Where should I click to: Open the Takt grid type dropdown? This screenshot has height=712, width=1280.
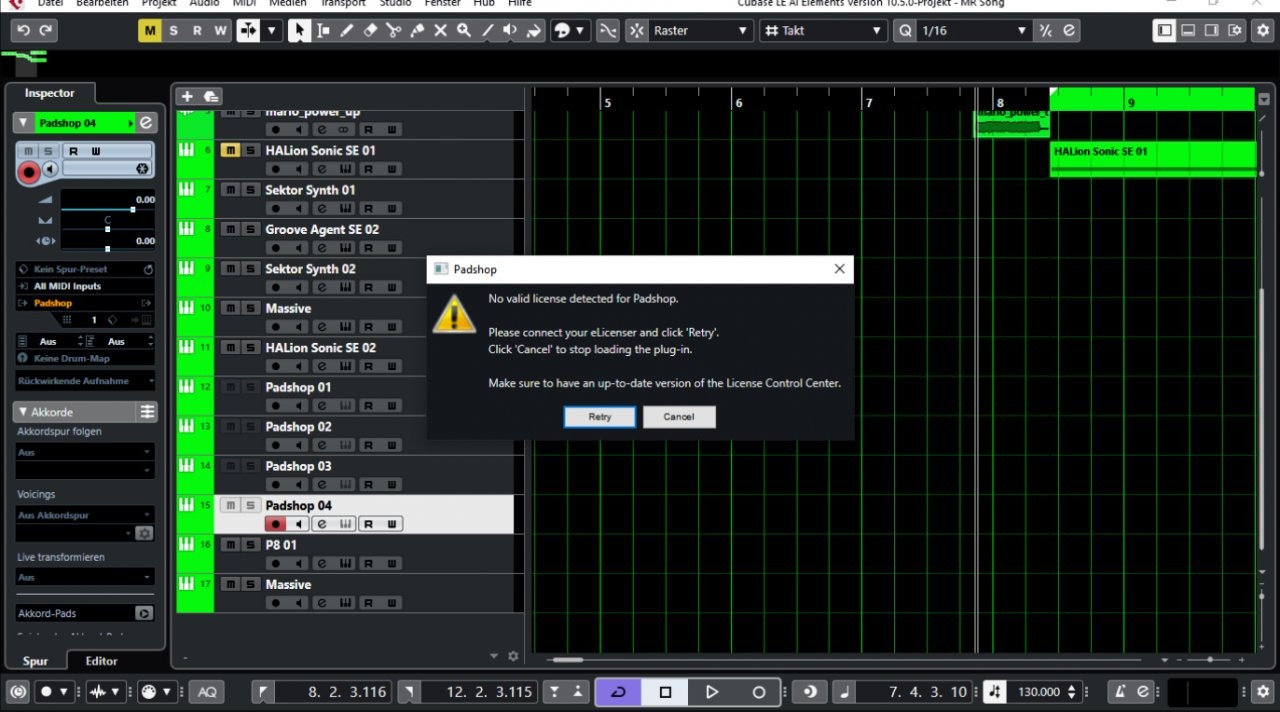click(823, 31)
